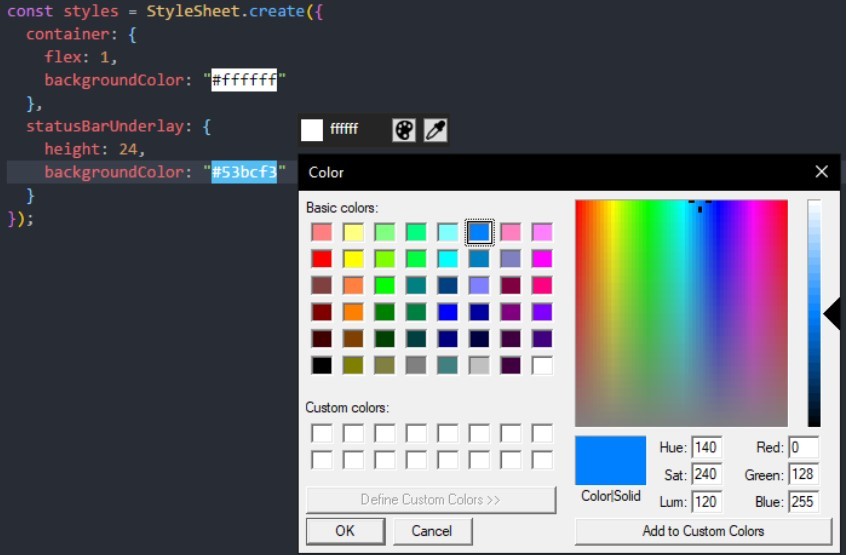Click the white preview swatch beside ffffff
The image size is (848, 555).
[312, 130]
